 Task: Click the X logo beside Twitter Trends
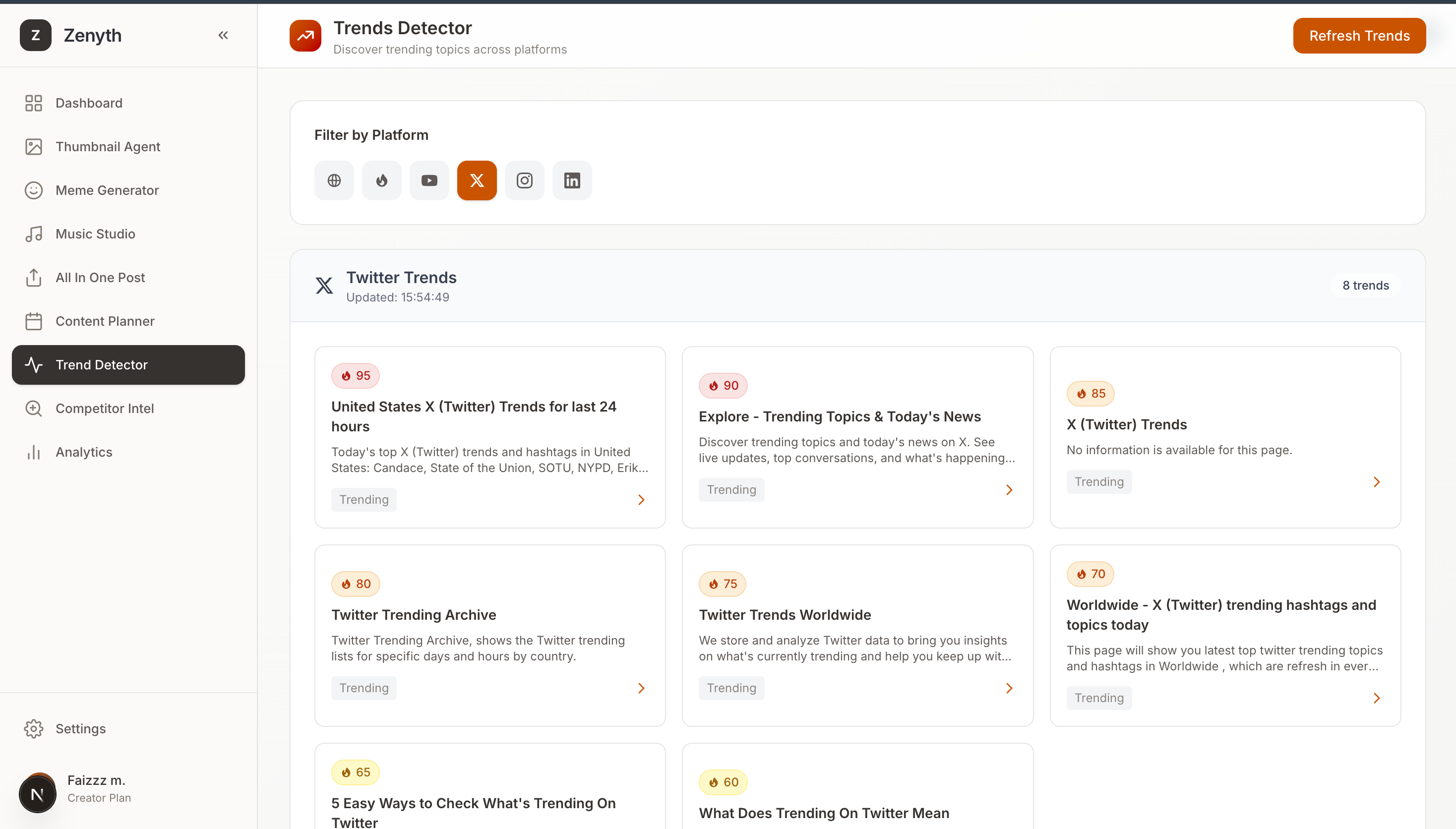click(x=324, y=285)
